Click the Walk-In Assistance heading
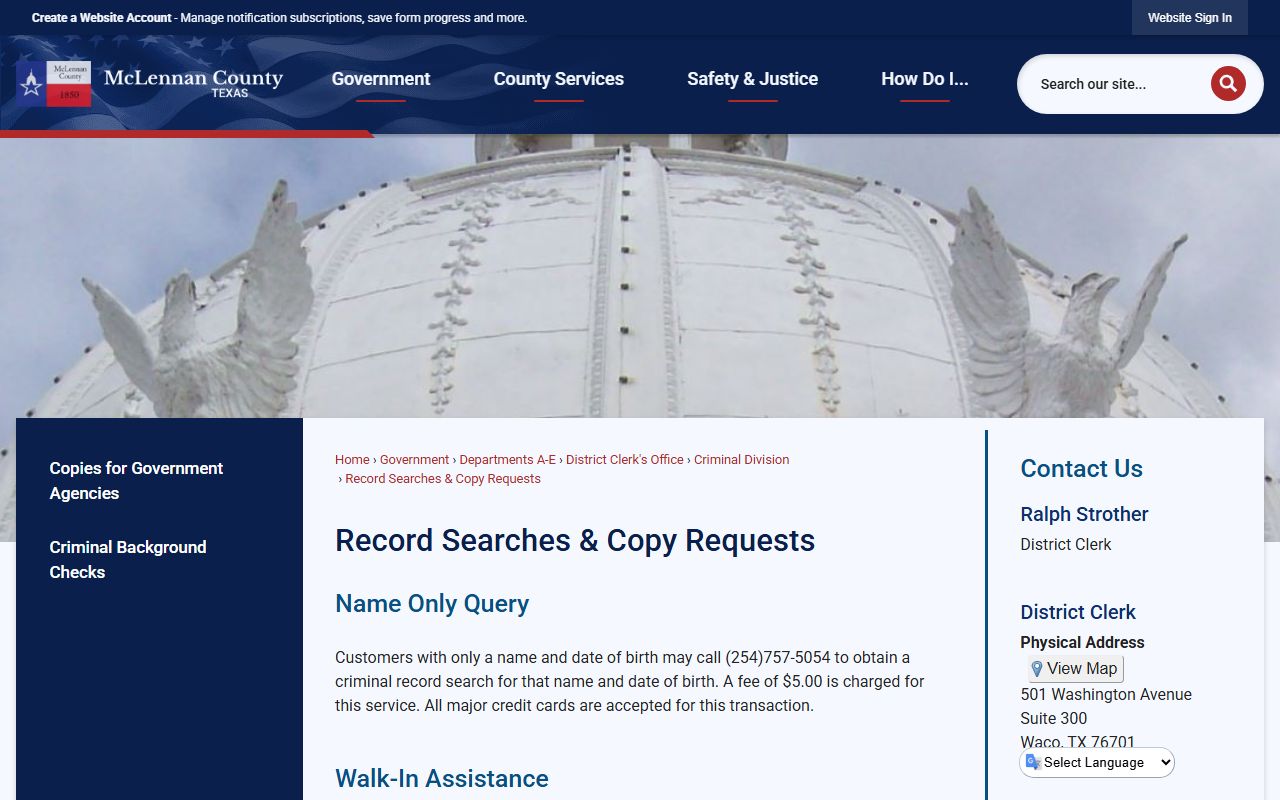 [442, 779]
